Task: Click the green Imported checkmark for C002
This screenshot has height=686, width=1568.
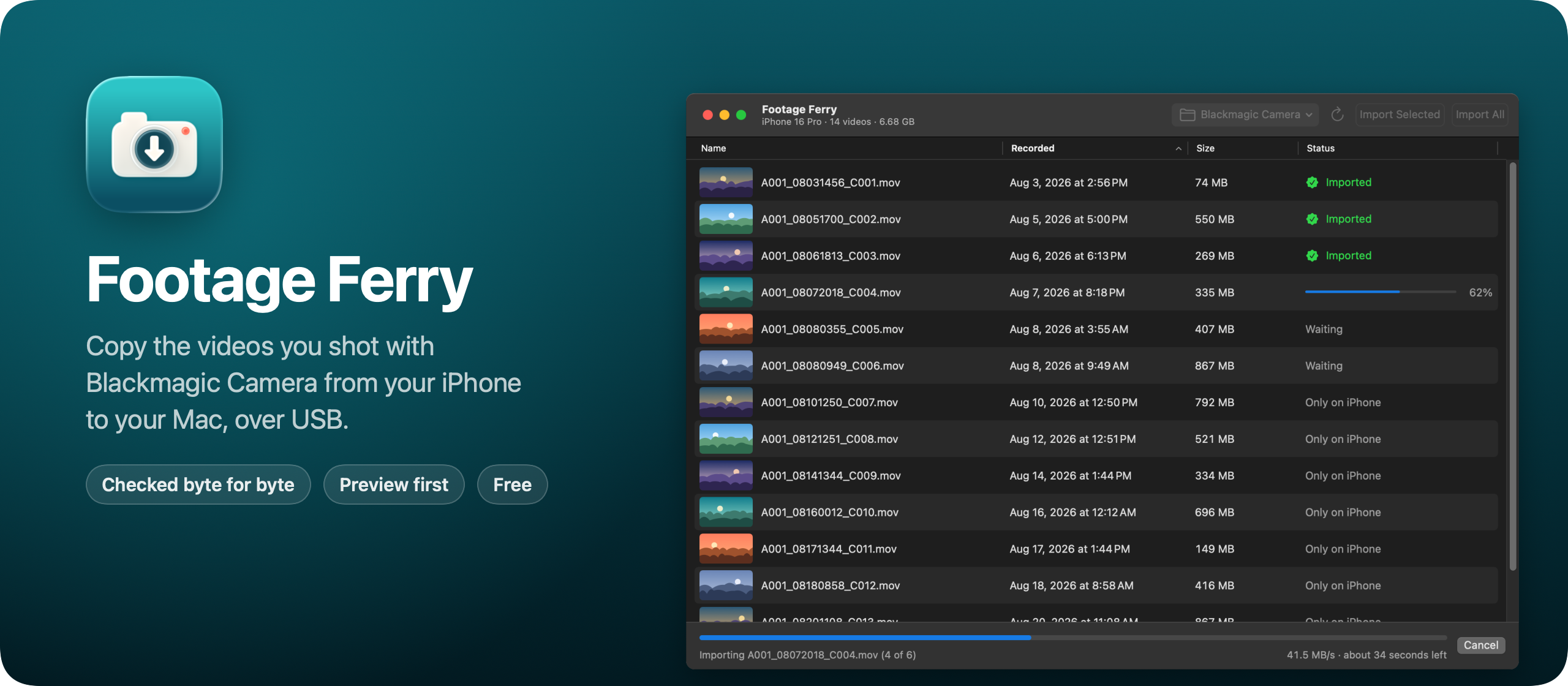Action: [x=1312, y=219]
